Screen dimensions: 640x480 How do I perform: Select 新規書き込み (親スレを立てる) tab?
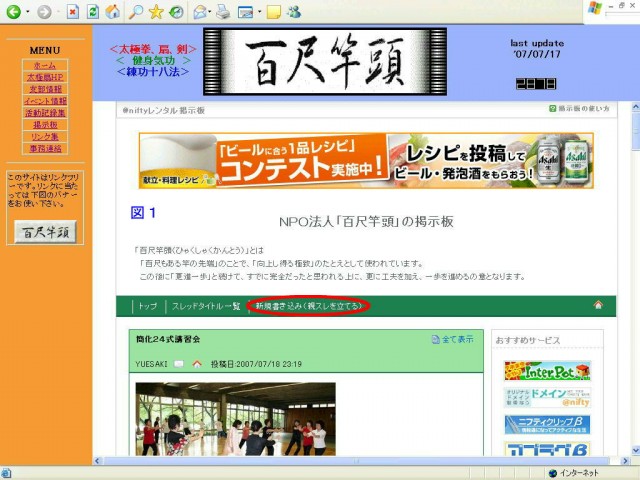[309, 306]
